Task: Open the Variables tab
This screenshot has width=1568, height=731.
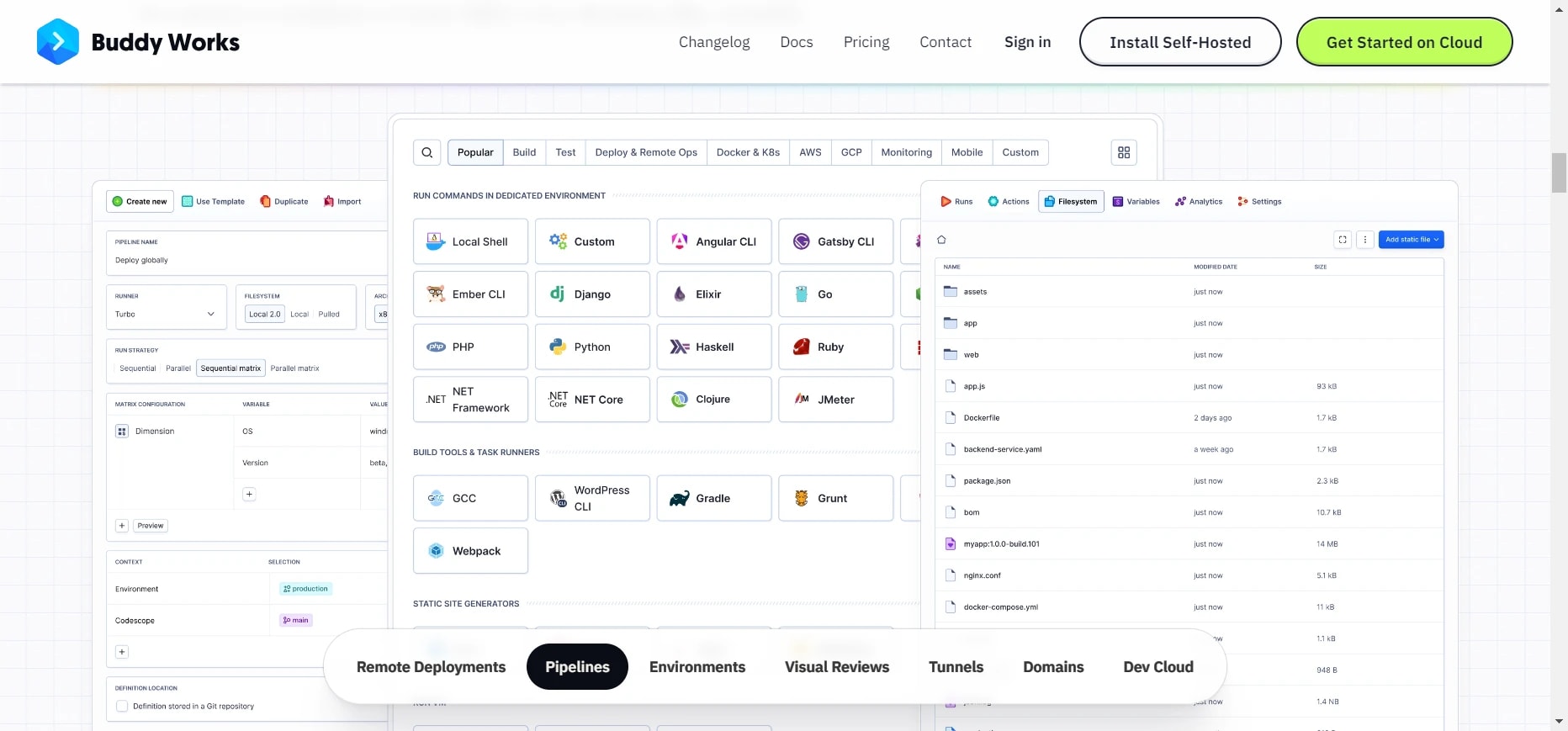Action: coord(1136,202)
